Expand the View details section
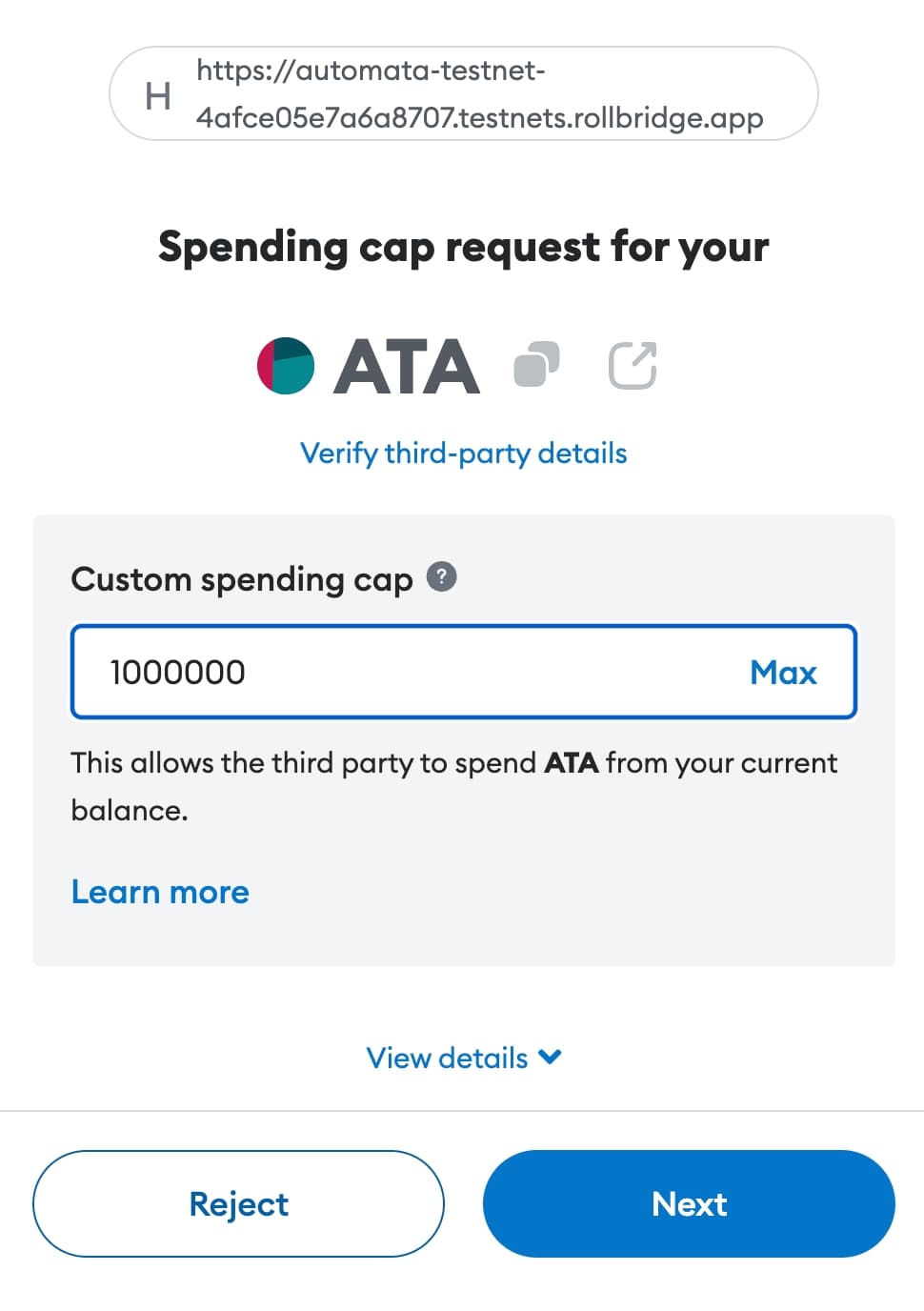Screen dimensions: 924x1311 [445, 1058]
